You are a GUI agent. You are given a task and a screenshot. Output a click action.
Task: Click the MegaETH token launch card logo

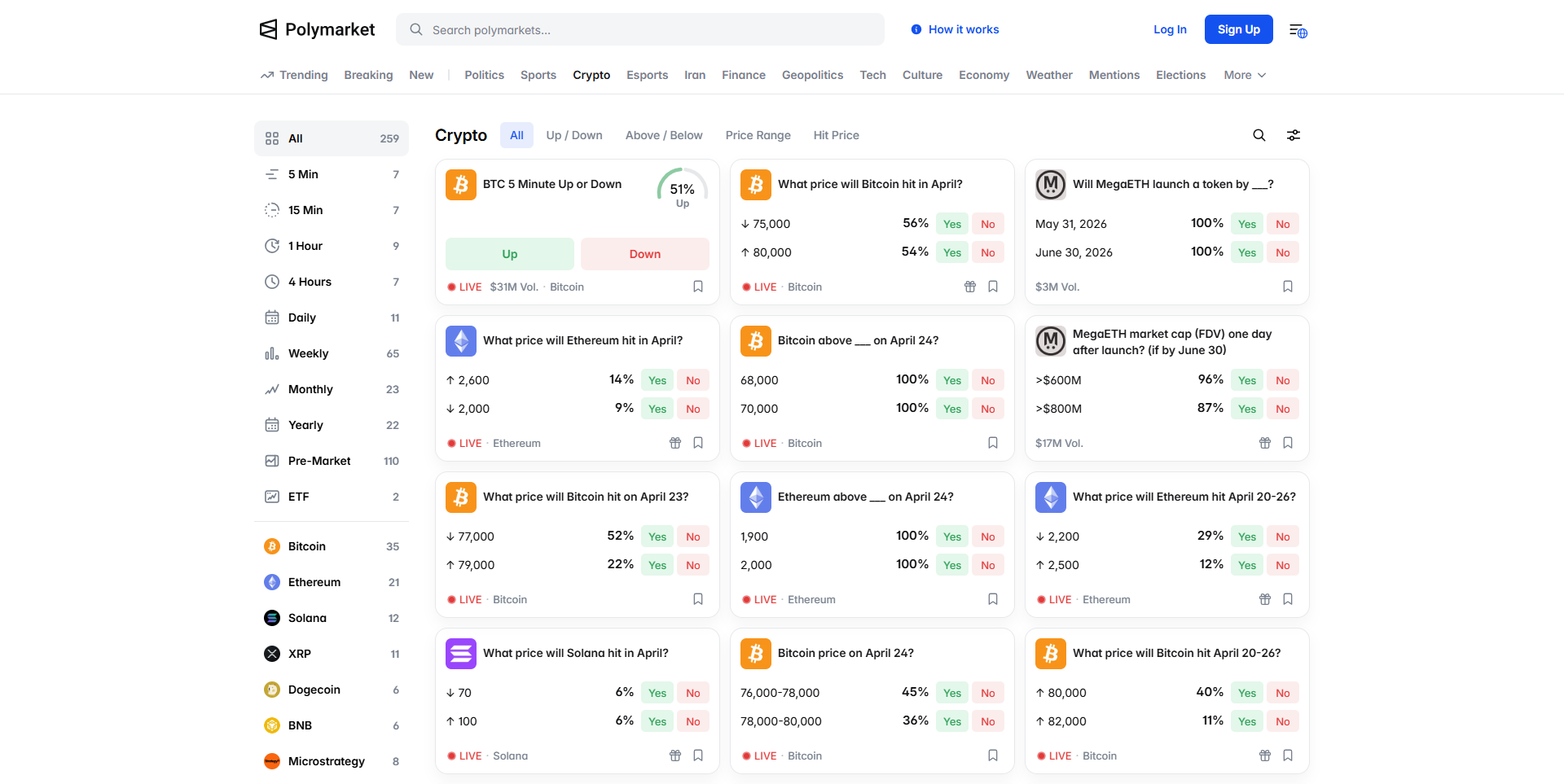coord(1050,185)
